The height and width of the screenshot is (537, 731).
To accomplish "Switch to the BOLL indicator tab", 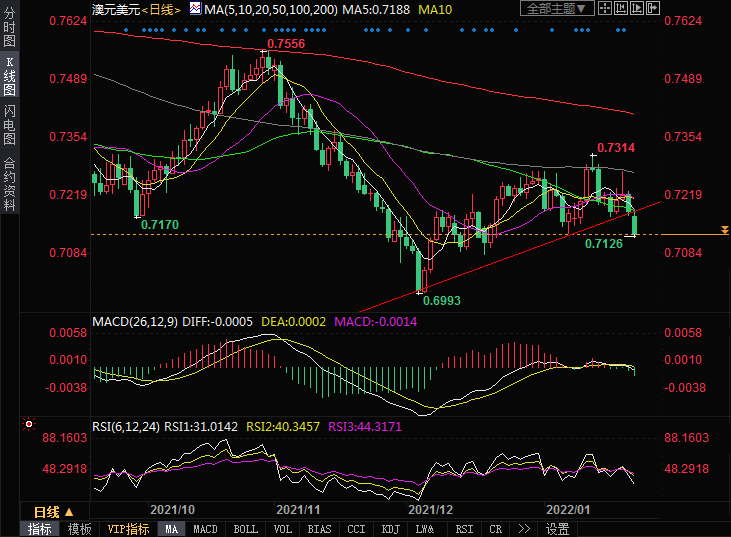I will [x=244, y=529].
